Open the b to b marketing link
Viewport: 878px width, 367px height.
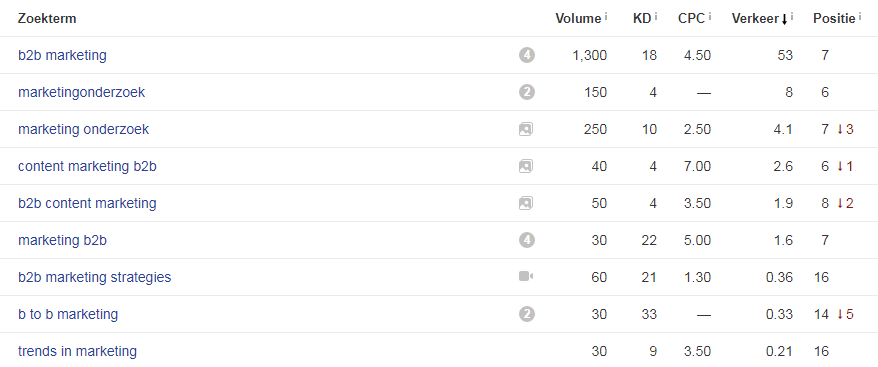tap(68, 314)
